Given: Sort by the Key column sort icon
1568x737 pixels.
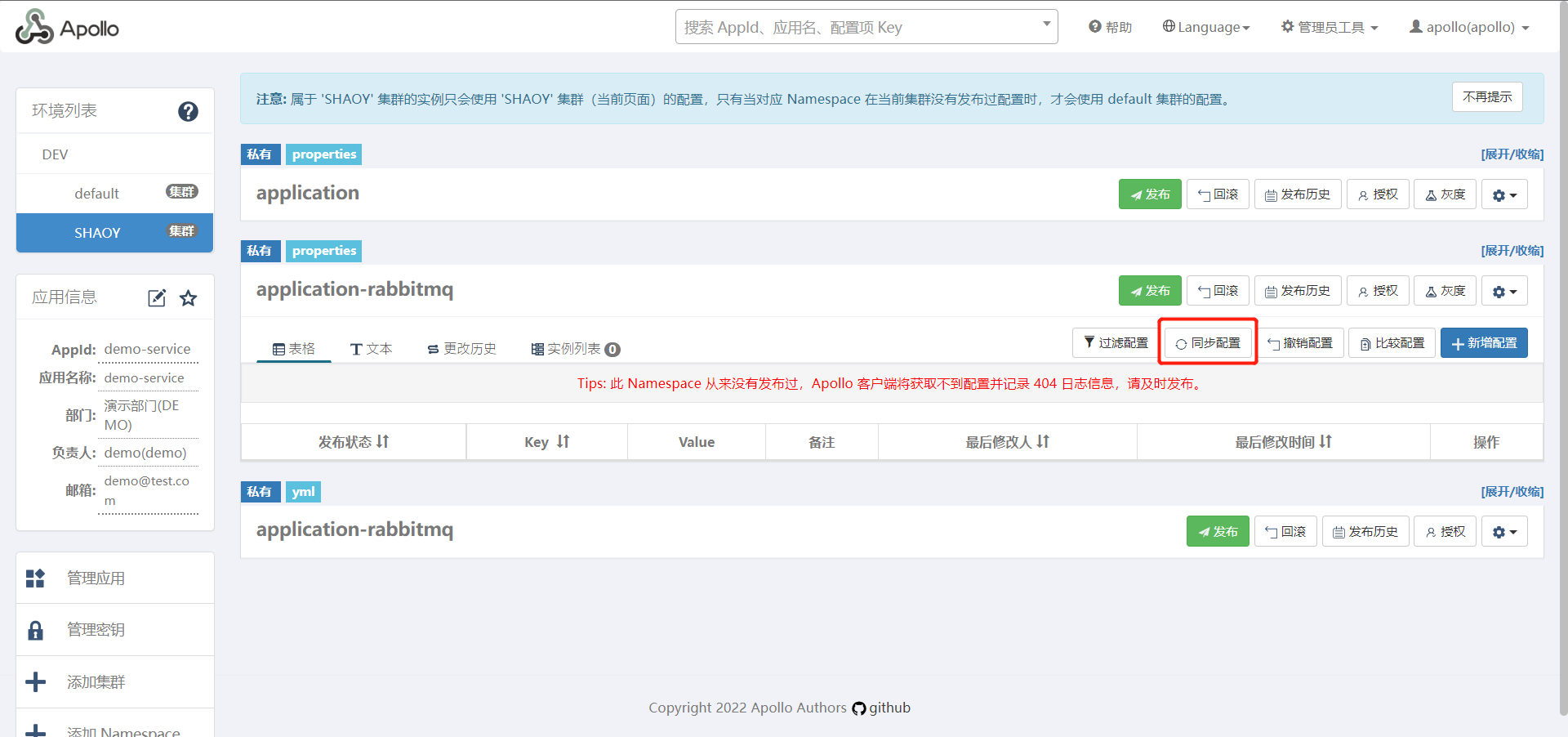Looking at the screenshot, I should tap(563, 442).
